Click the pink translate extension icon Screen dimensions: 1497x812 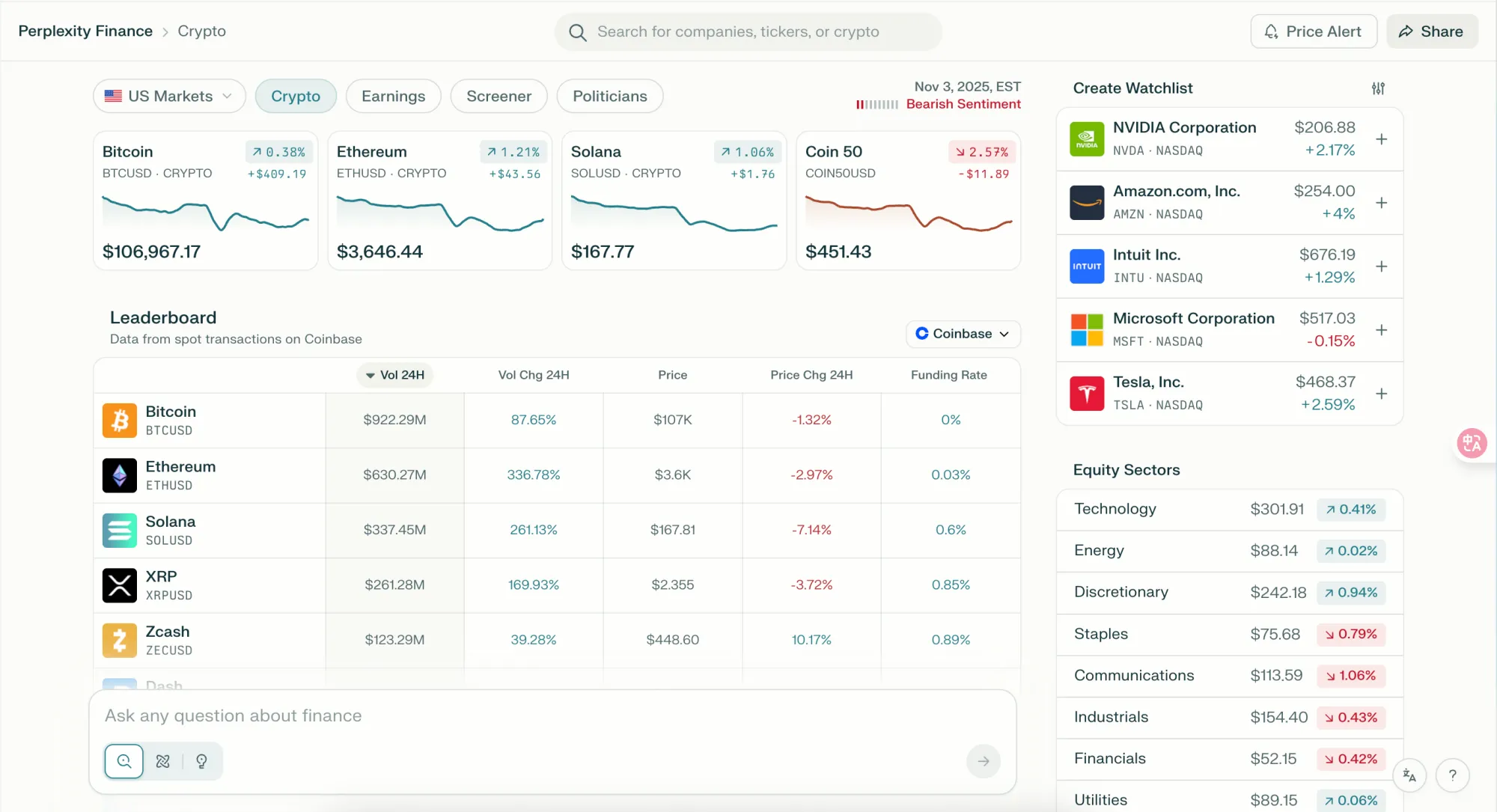point(1472,443)
